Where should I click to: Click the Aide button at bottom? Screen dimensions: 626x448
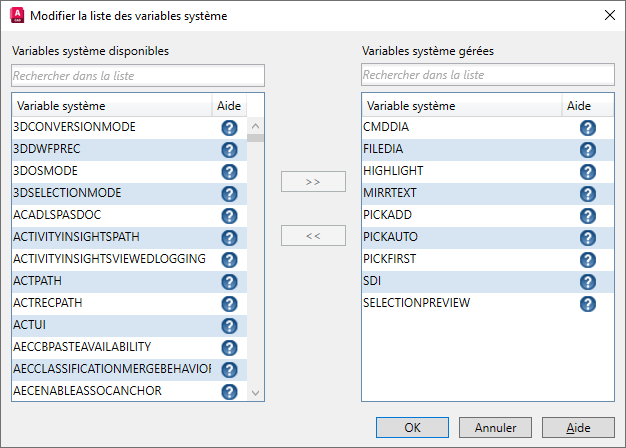click(x=578, y=427)
